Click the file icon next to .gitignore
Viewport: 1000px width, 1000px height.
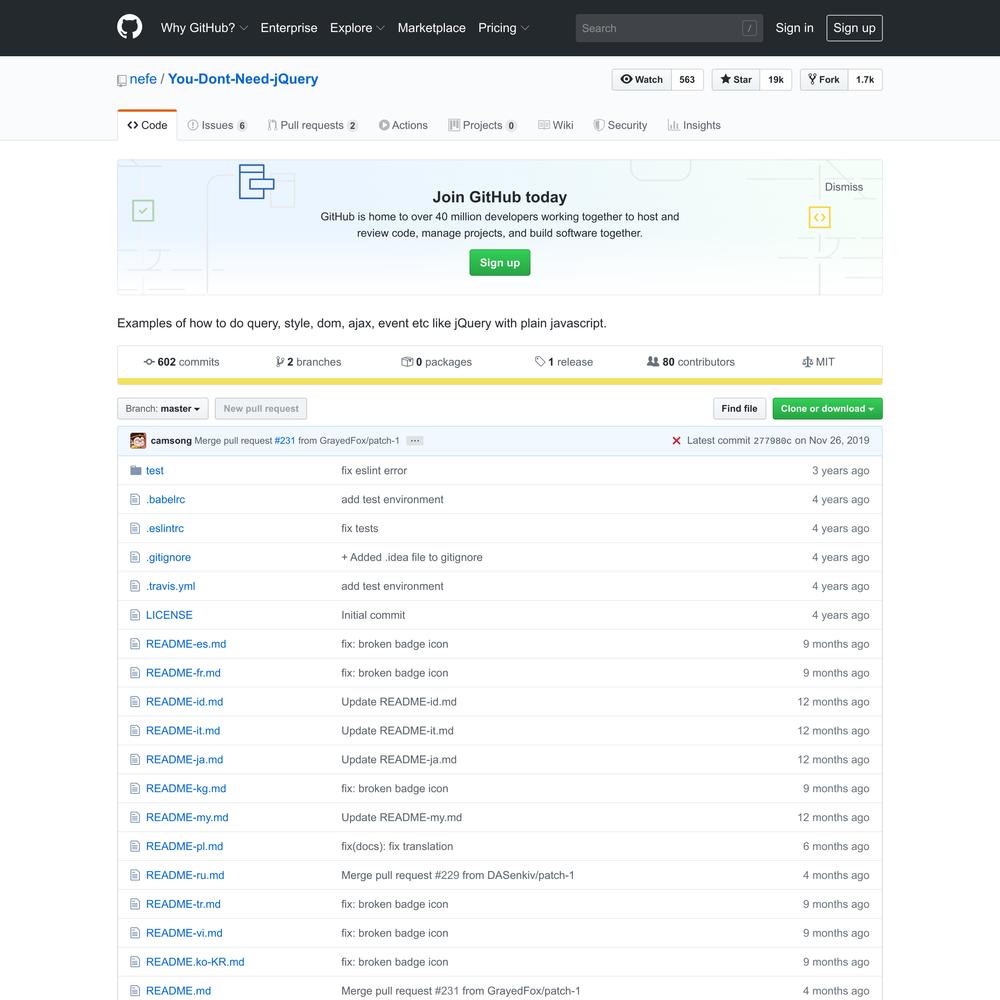click(x=135, y=557)
